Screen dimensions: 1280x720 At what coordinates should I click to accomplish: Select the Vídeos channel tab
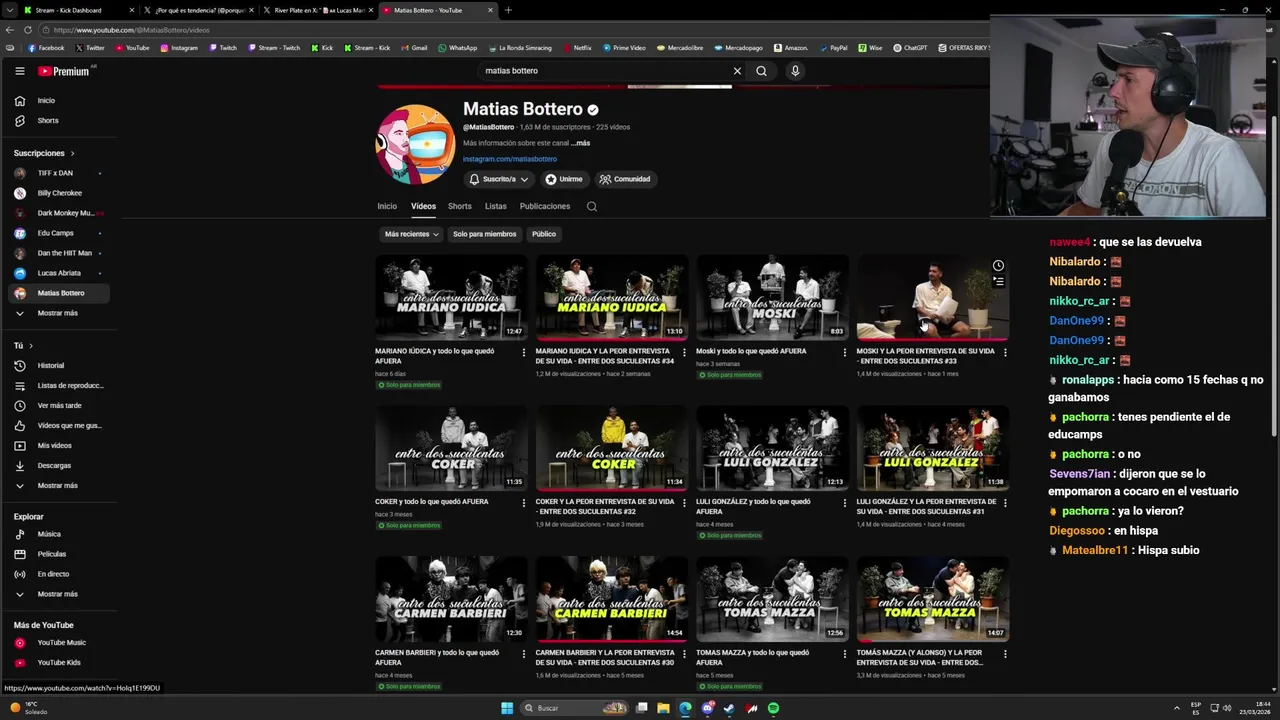click(x=423, y=206)
